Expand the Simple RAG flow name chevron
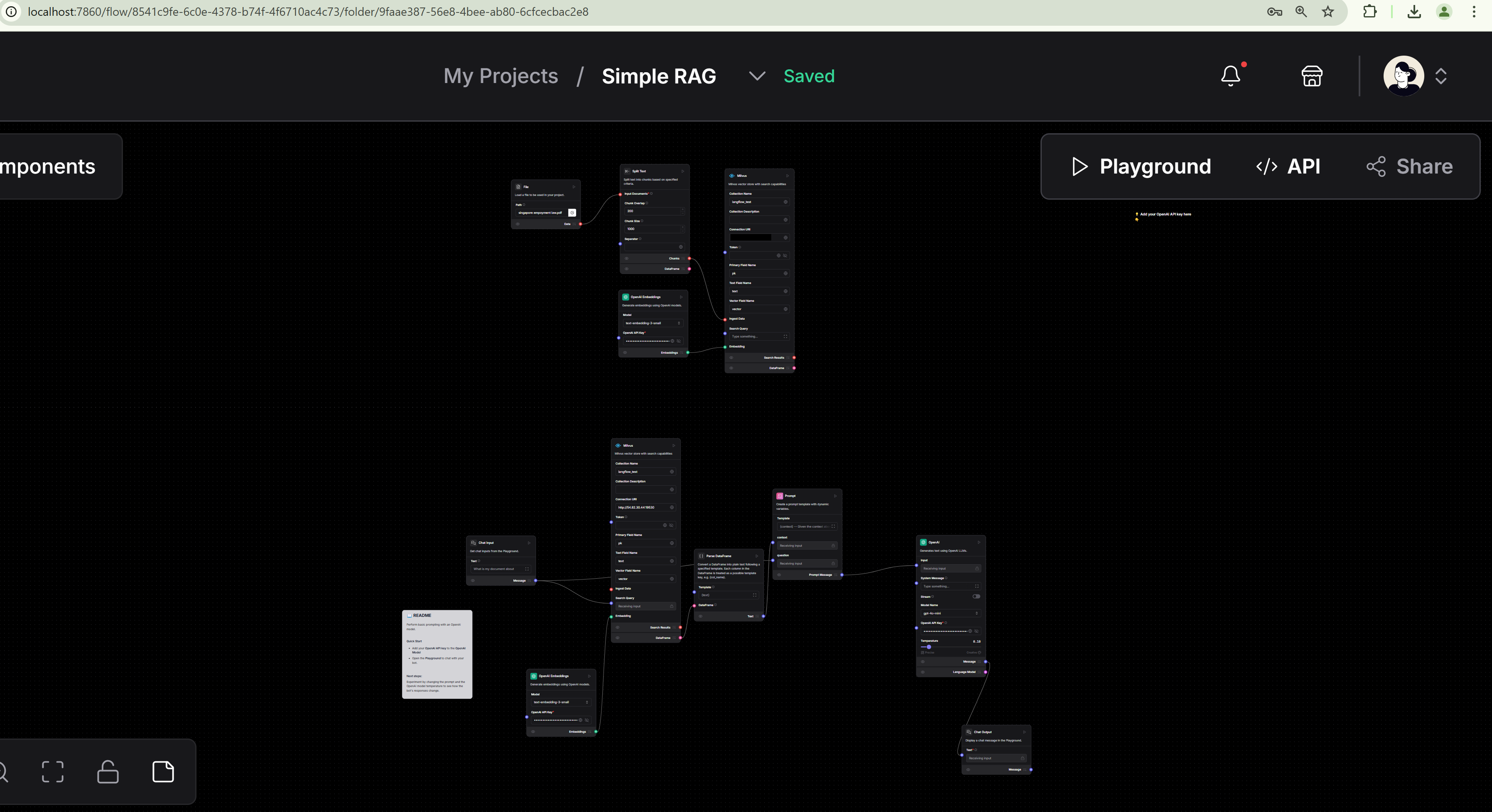The height and width of the screenshot is (812, 1492). (x=757, y=76)
